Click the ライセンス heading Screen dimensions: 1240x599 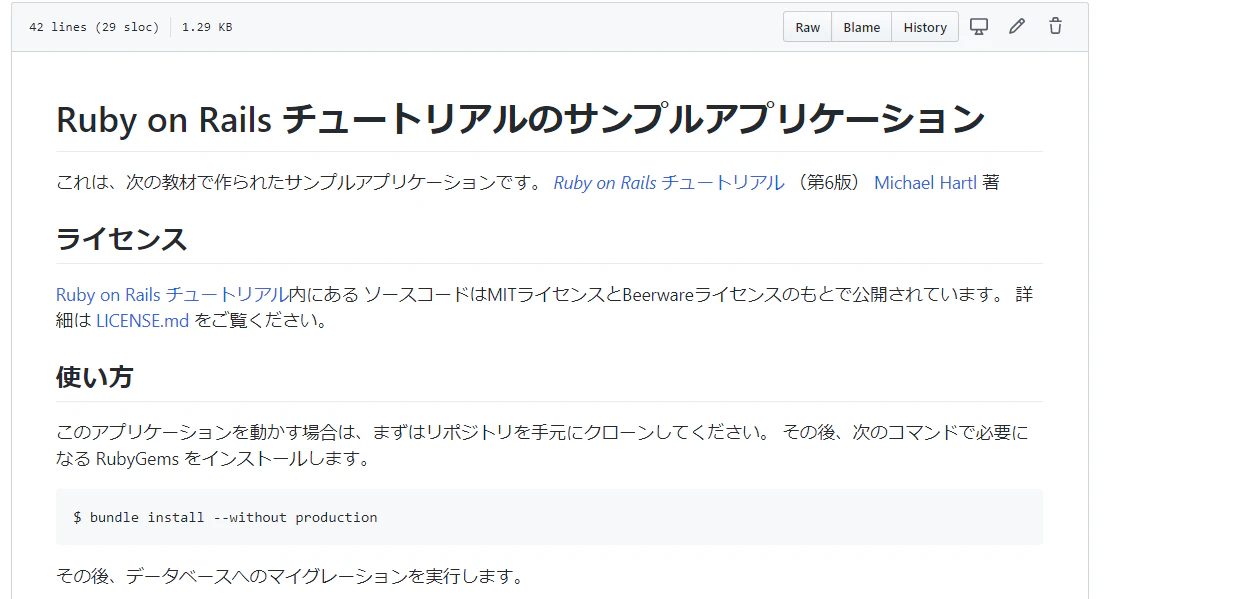coord(121,240)
